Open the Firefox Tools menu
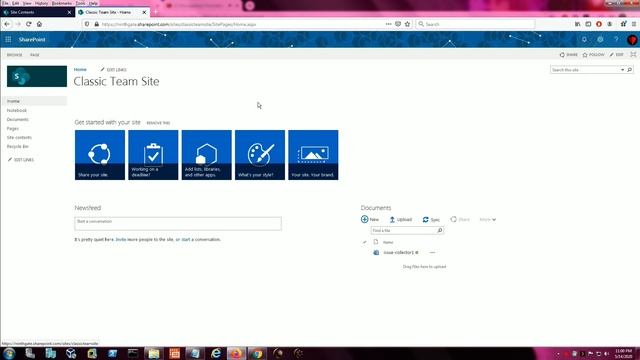 tap(81, 3)
